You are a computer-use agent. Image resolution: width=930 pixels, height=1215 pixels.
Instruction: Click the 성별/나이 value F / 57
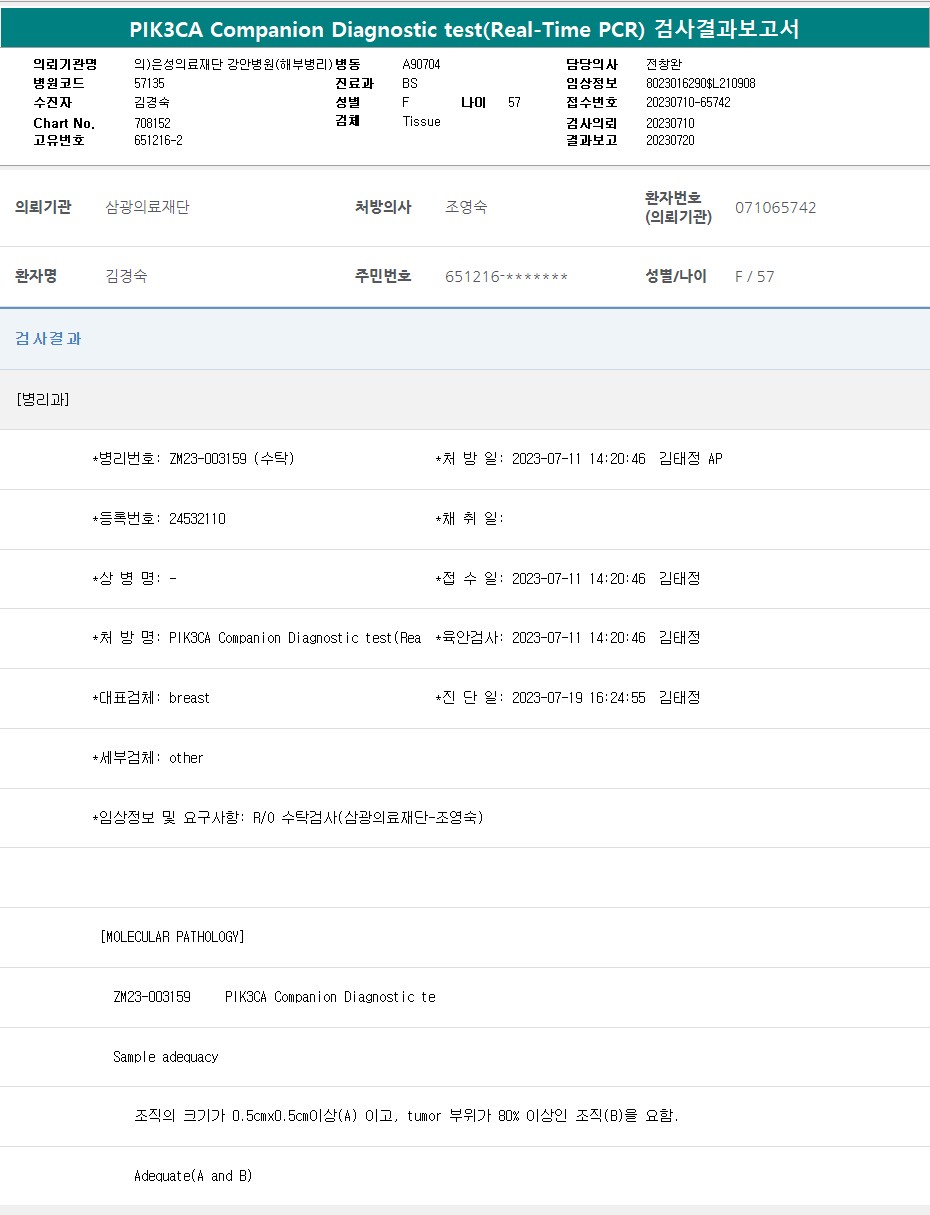[x=754, y=277]
